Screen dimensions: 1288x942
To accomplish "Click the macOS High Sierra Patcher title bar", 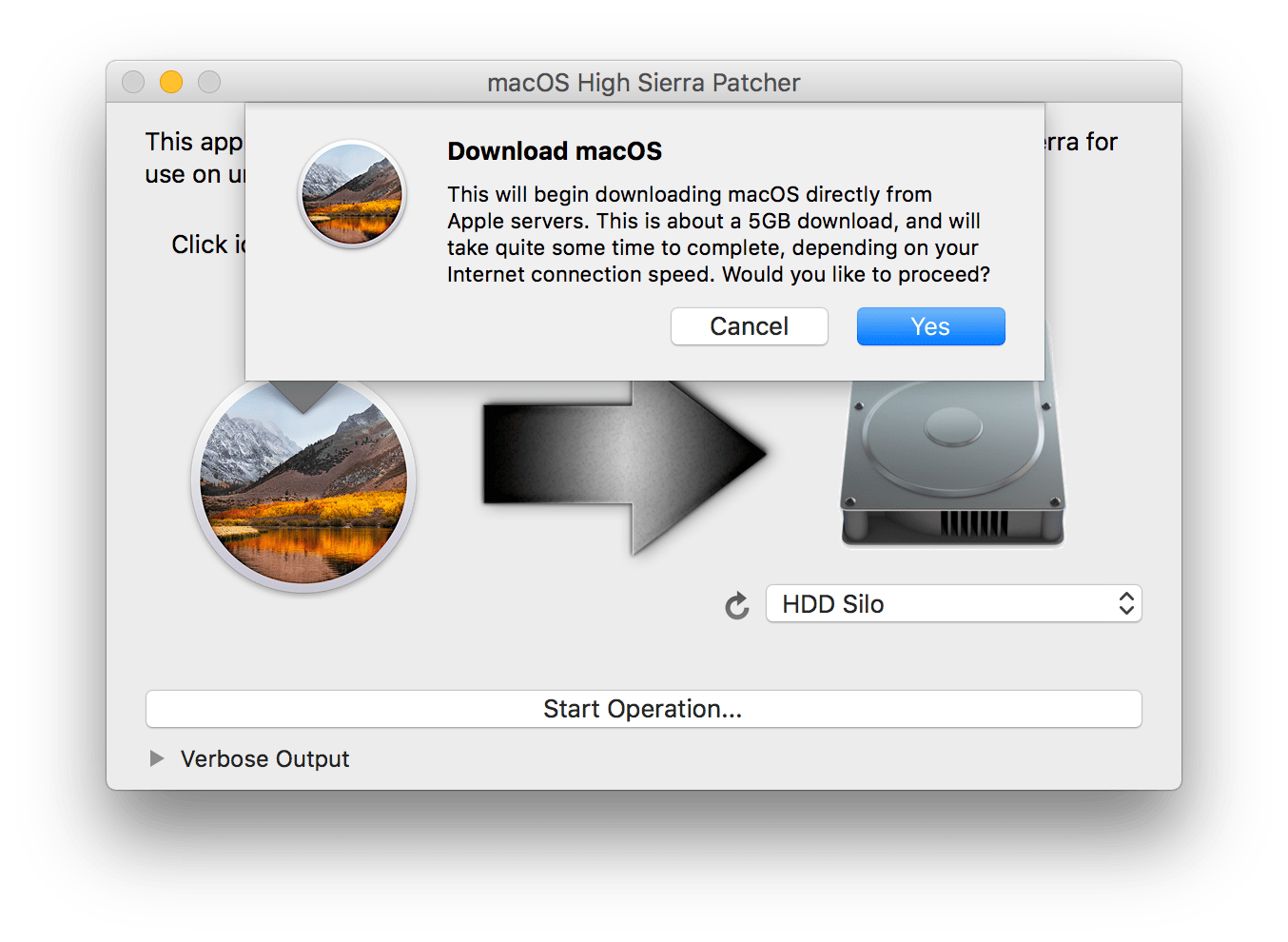I will click(643, 83).
